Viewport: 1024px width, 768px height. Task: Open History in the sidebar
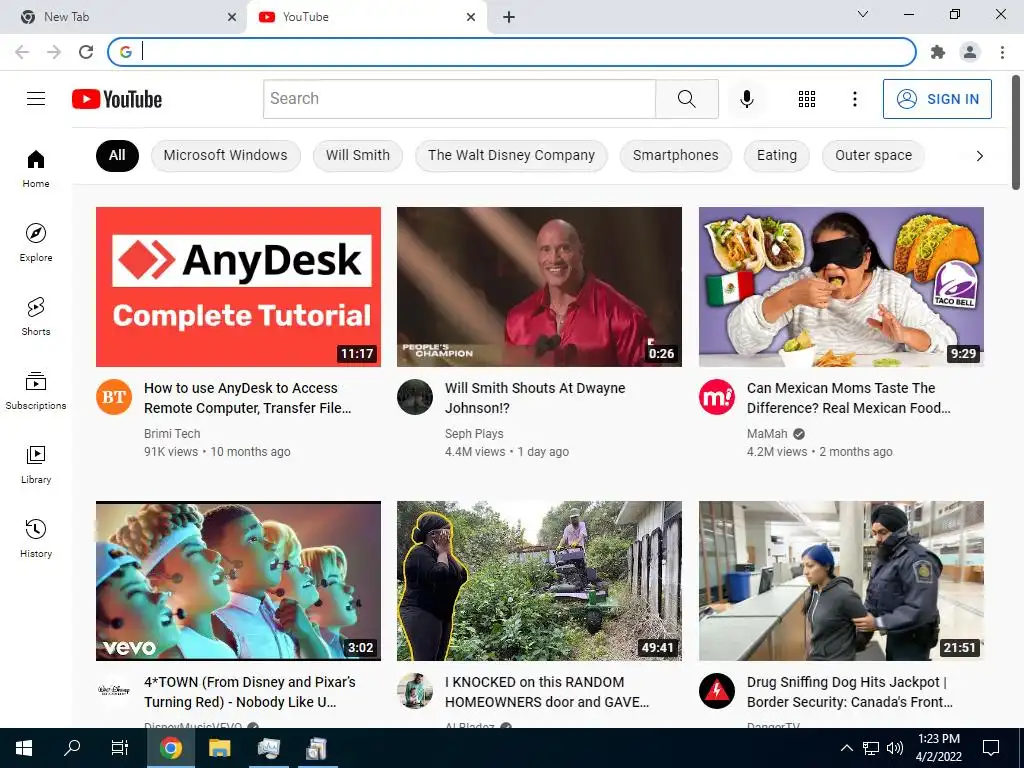click(36, 538)
